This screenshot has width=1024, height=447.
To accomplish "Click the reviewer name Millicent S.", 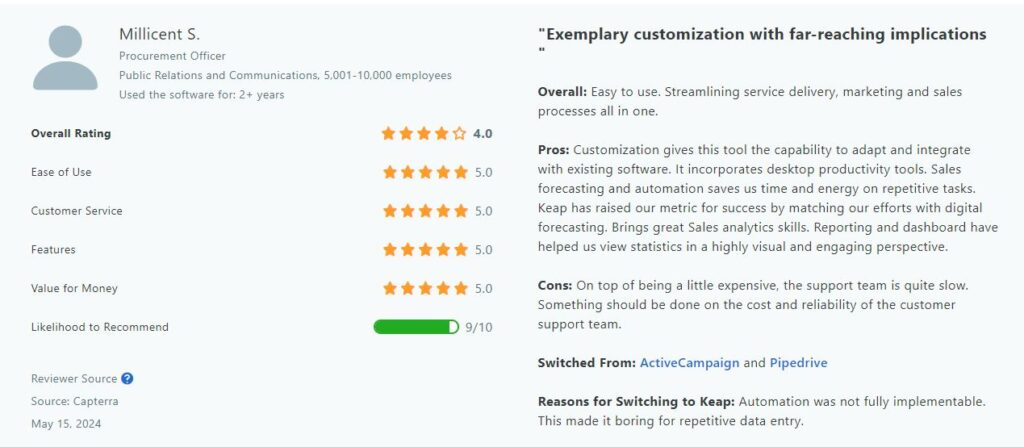I will pos(159,34).
